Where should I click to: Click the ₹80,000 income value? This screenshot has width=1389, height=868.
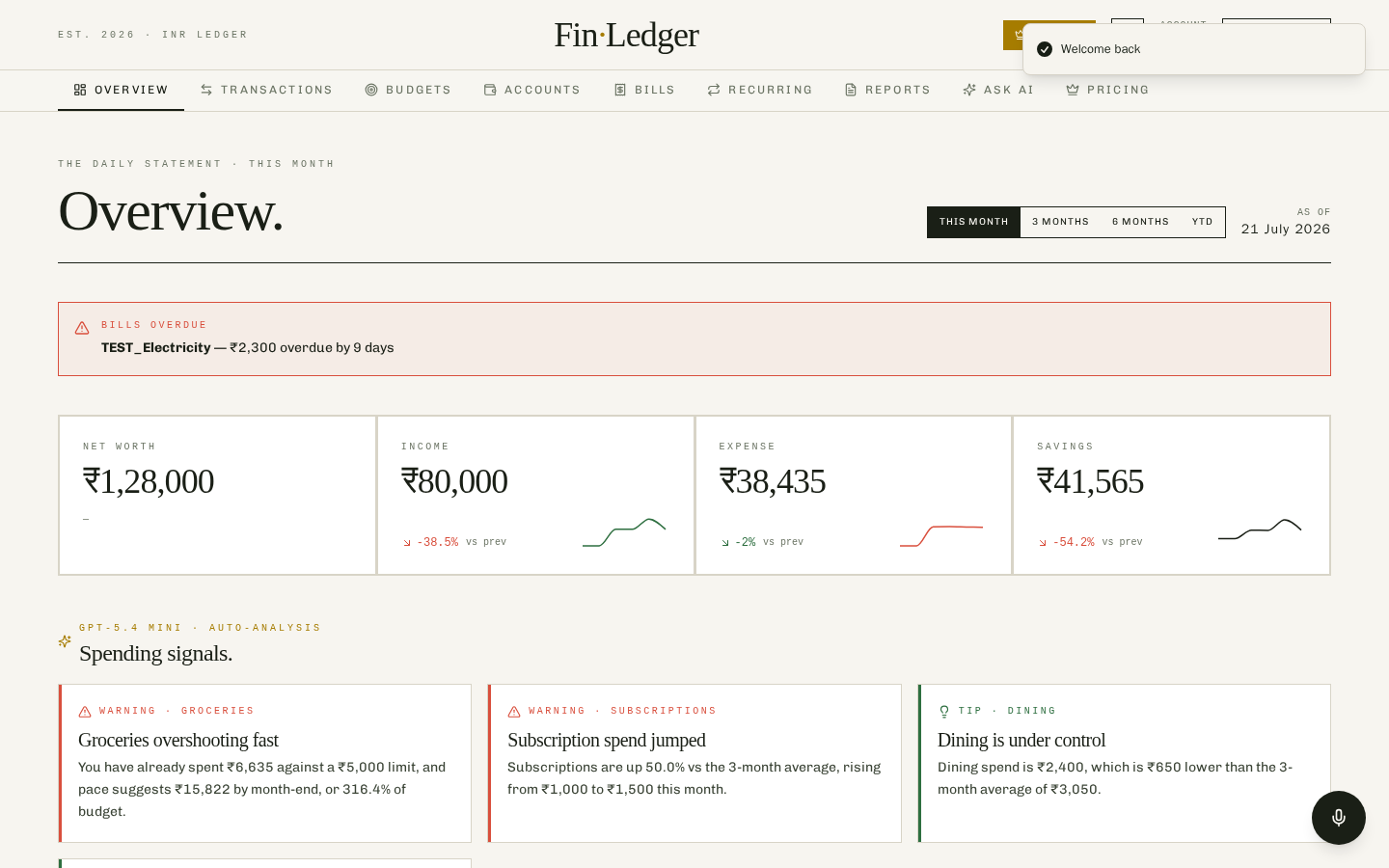[x=454, y=481]
